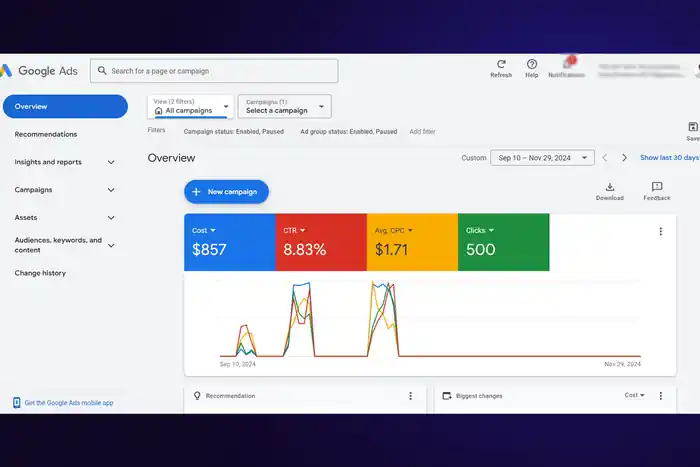Screen dimensions: 700x467
Task: Click the Custom date range label
Action: (474, 158)
